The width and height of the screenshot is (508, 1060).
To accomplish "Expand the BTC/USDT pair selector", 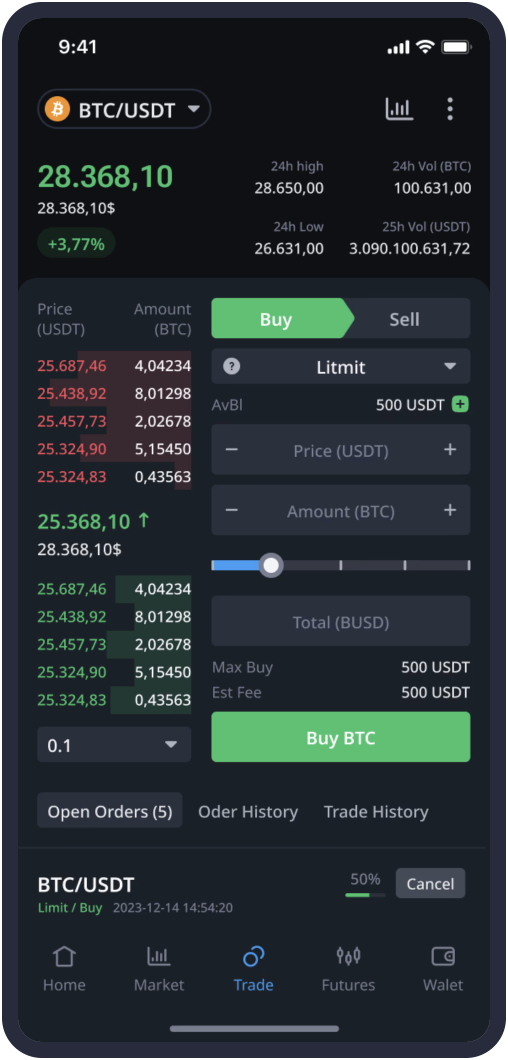I will pyautogui.click(x=124, y=109).
